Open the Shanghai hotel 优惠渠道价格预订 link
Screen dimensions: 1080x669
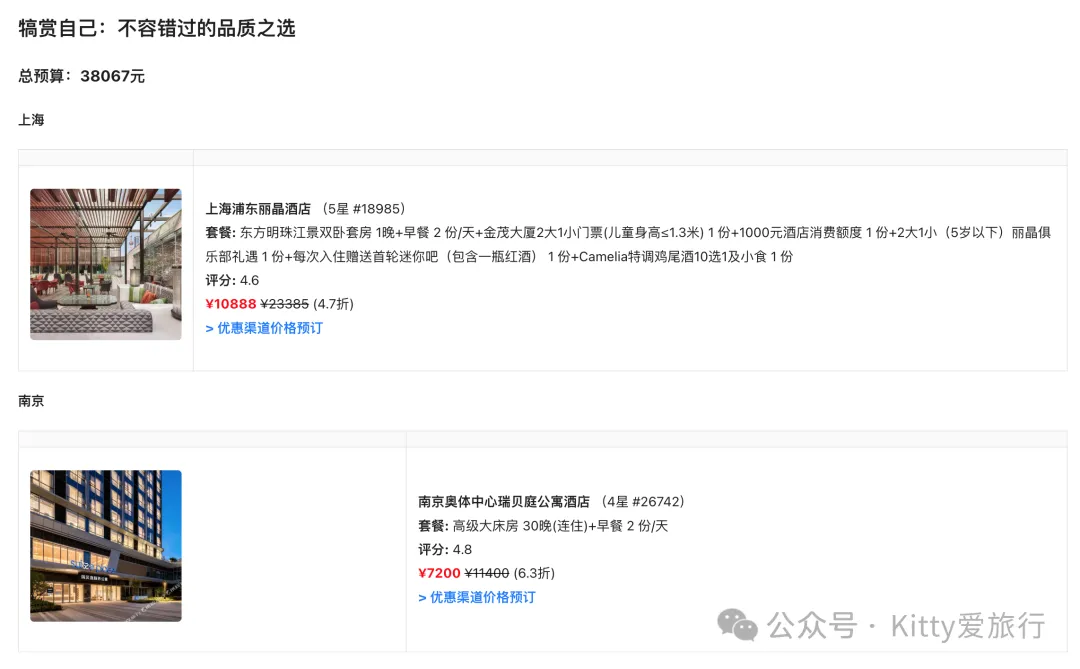point(264,328)
